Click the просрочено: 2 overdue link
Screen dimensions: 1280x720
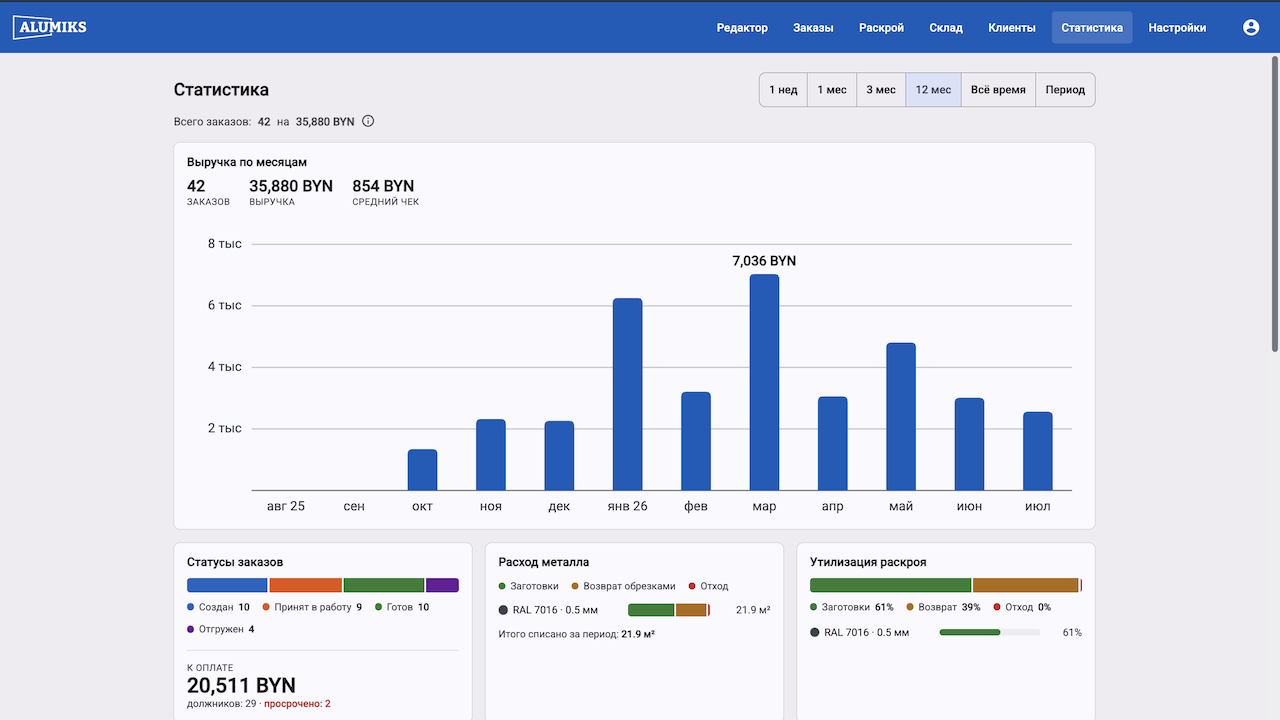[x=297, y=704]
